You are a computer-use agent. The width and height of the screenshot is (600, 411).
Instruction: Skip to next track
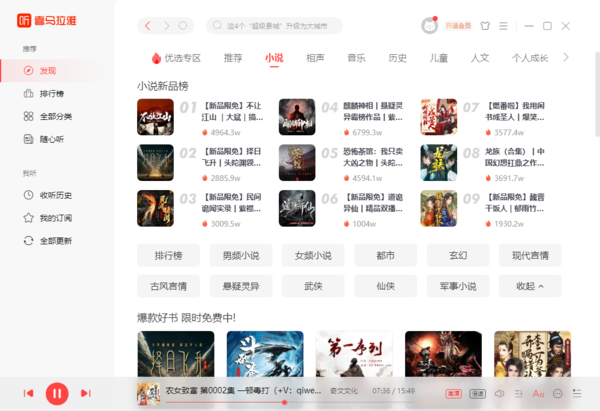coord(86,393)
